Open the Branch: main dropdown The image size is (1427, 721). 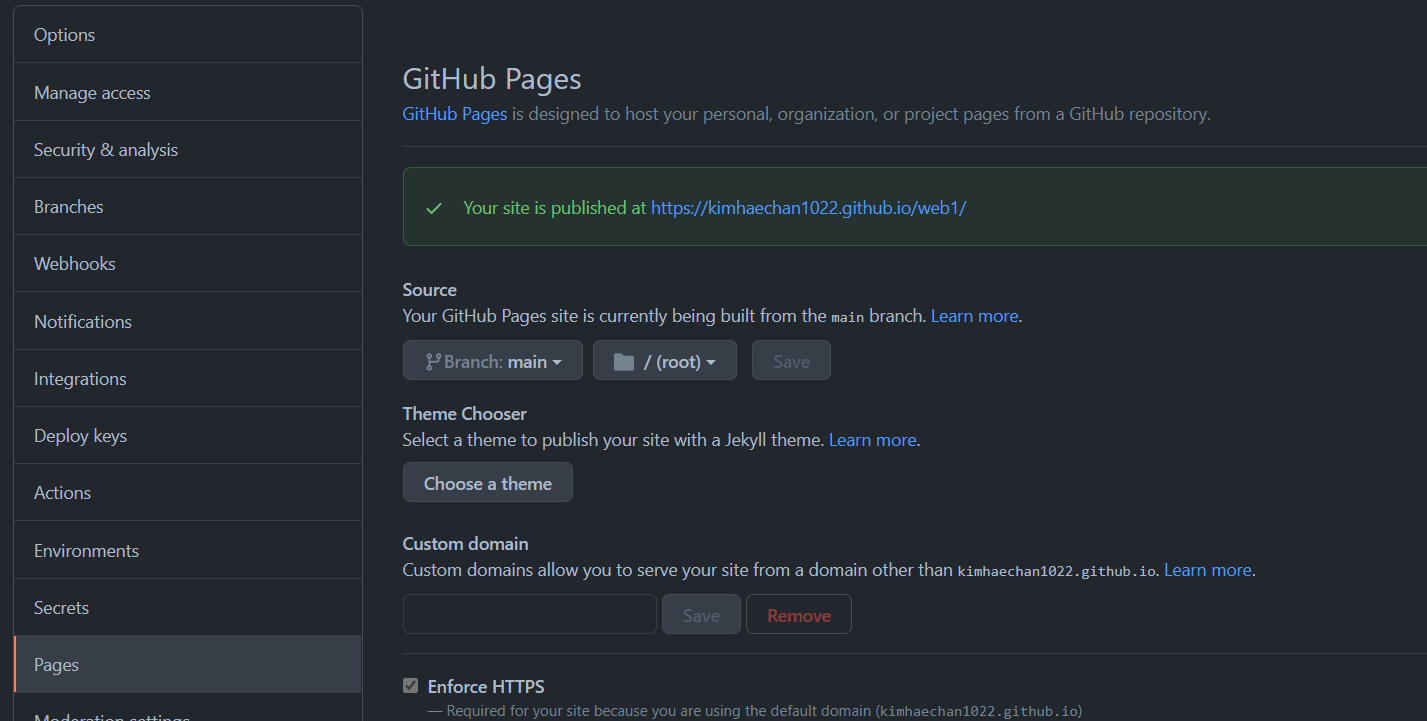(x=493, y=361)
